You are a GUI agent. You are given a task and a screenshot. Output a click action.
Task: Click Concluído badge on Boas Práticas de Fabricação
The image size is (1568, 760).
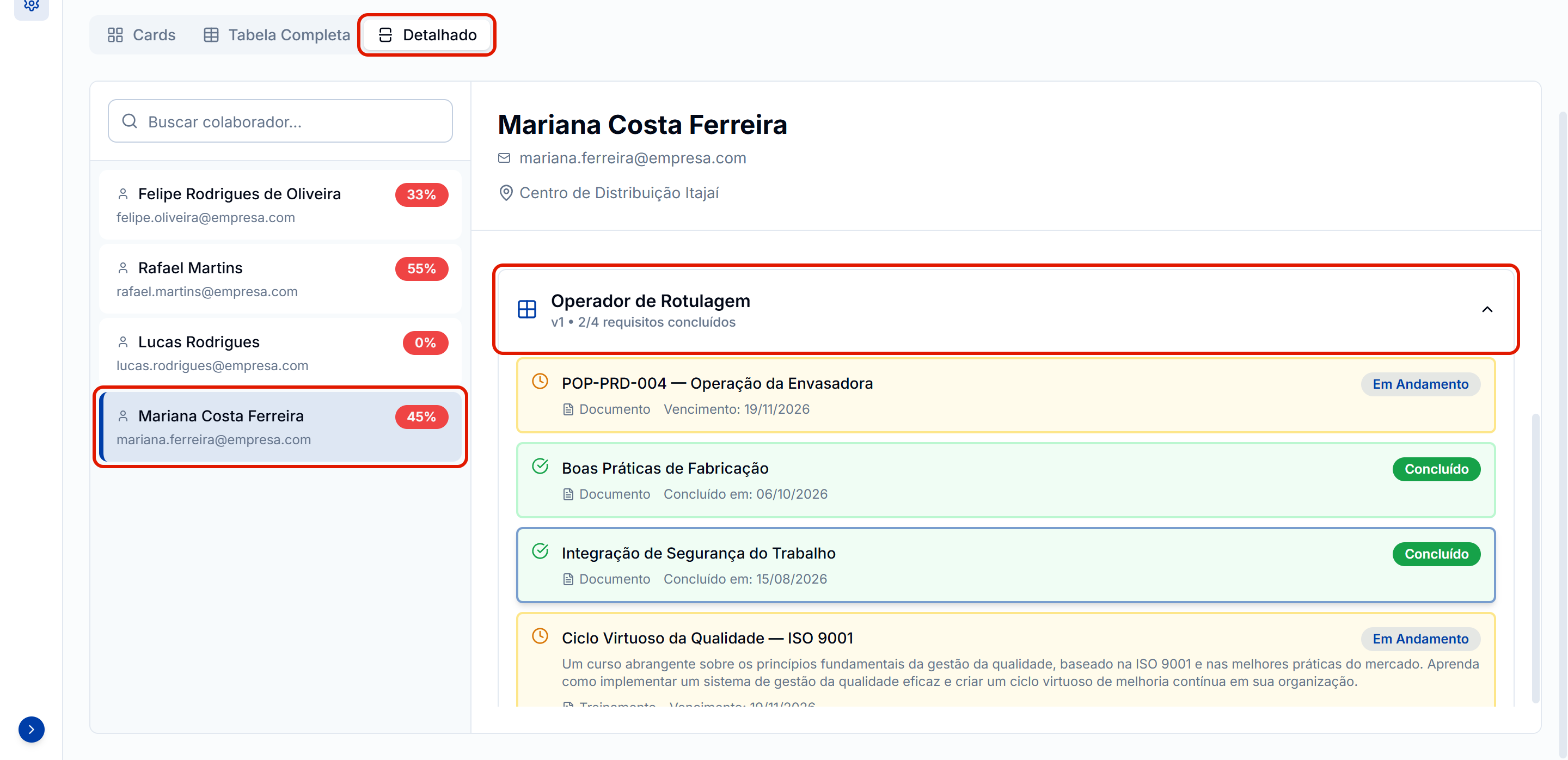[1436, 470]
